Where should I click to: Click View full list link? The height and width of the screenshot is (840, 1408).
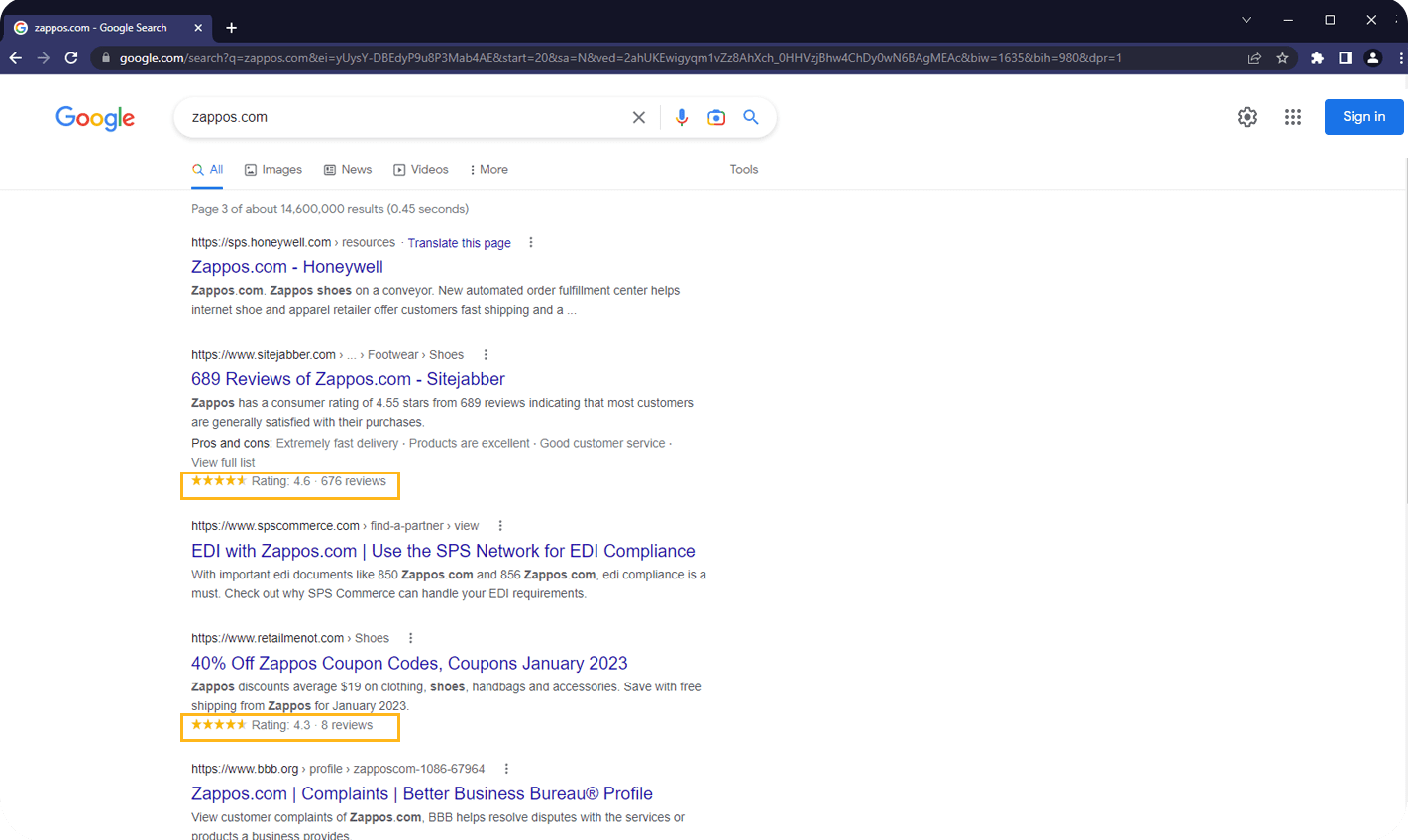point(223,463)
